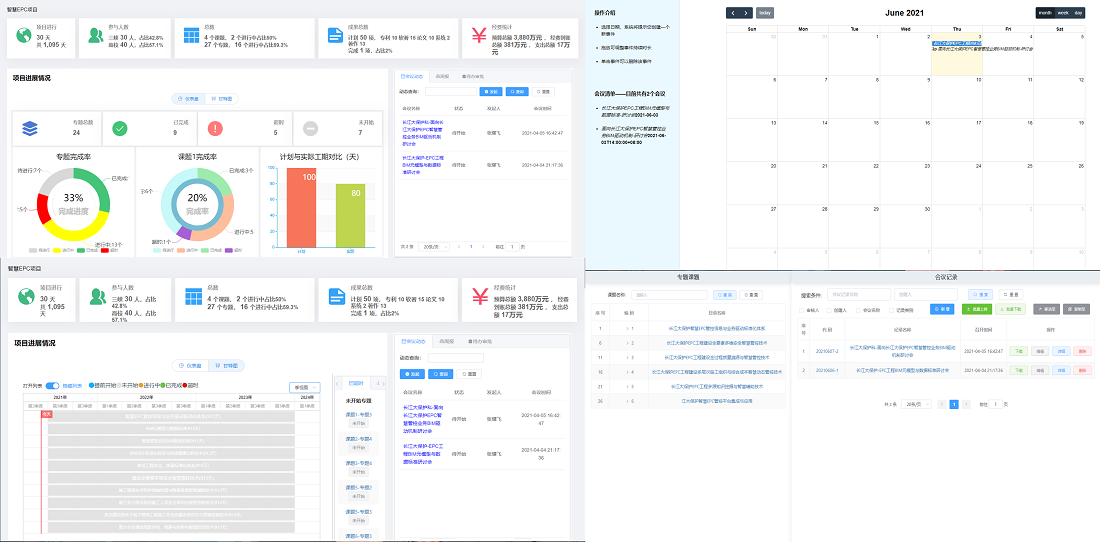Click the participants people icon in upper panel
1100x542 pixels.
tap(98, 36)
